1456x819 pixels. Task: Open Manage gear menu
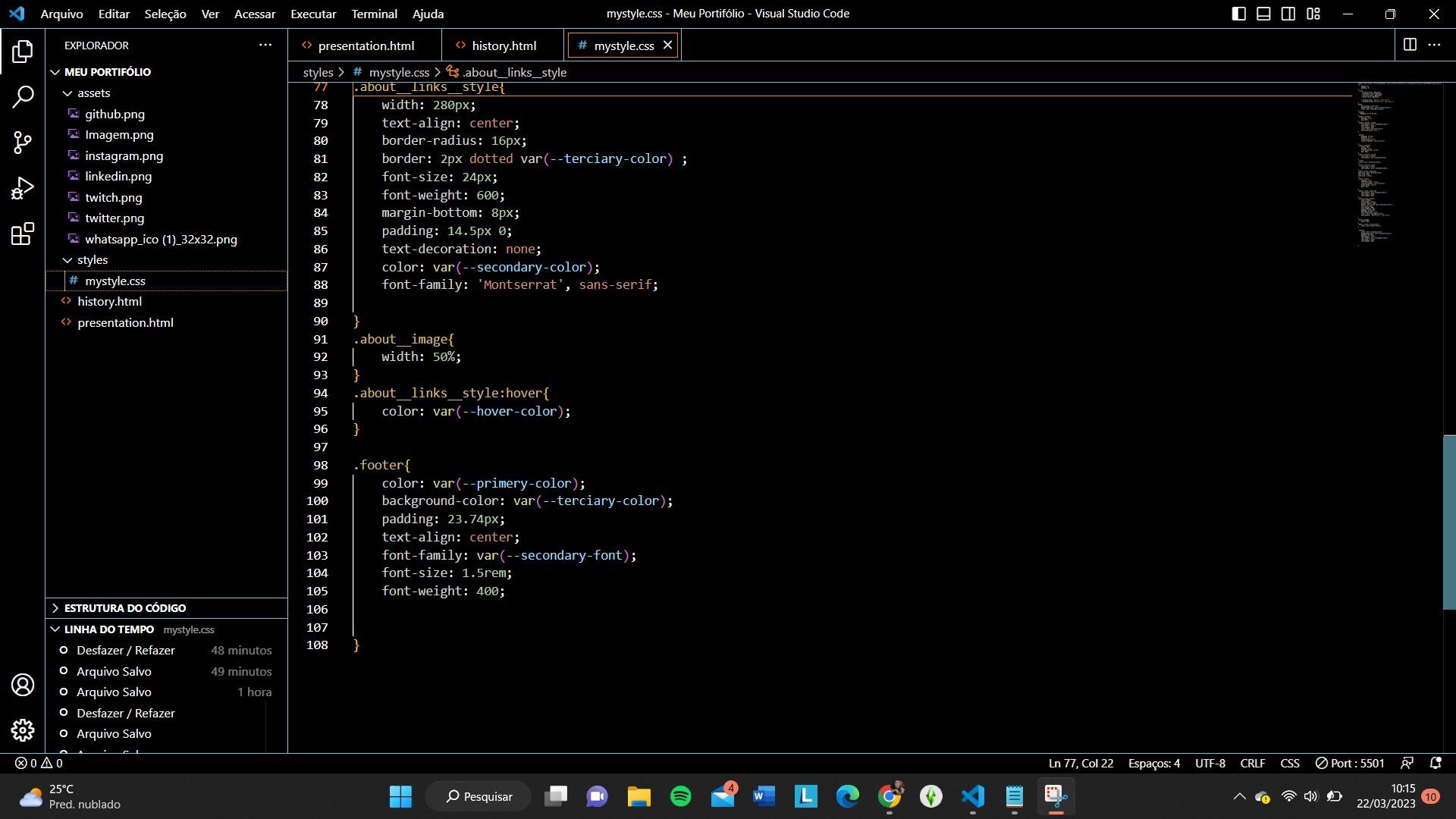coord(23,730)
